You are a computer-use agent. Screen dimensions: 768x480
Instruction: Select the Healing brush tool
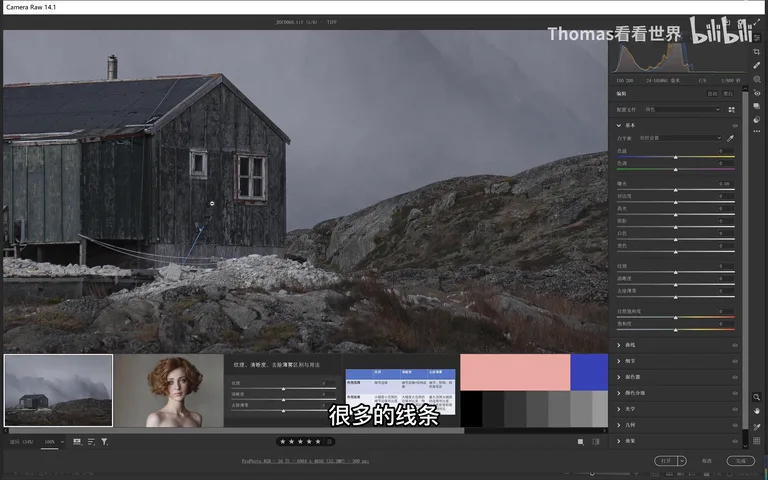(757, 65)
